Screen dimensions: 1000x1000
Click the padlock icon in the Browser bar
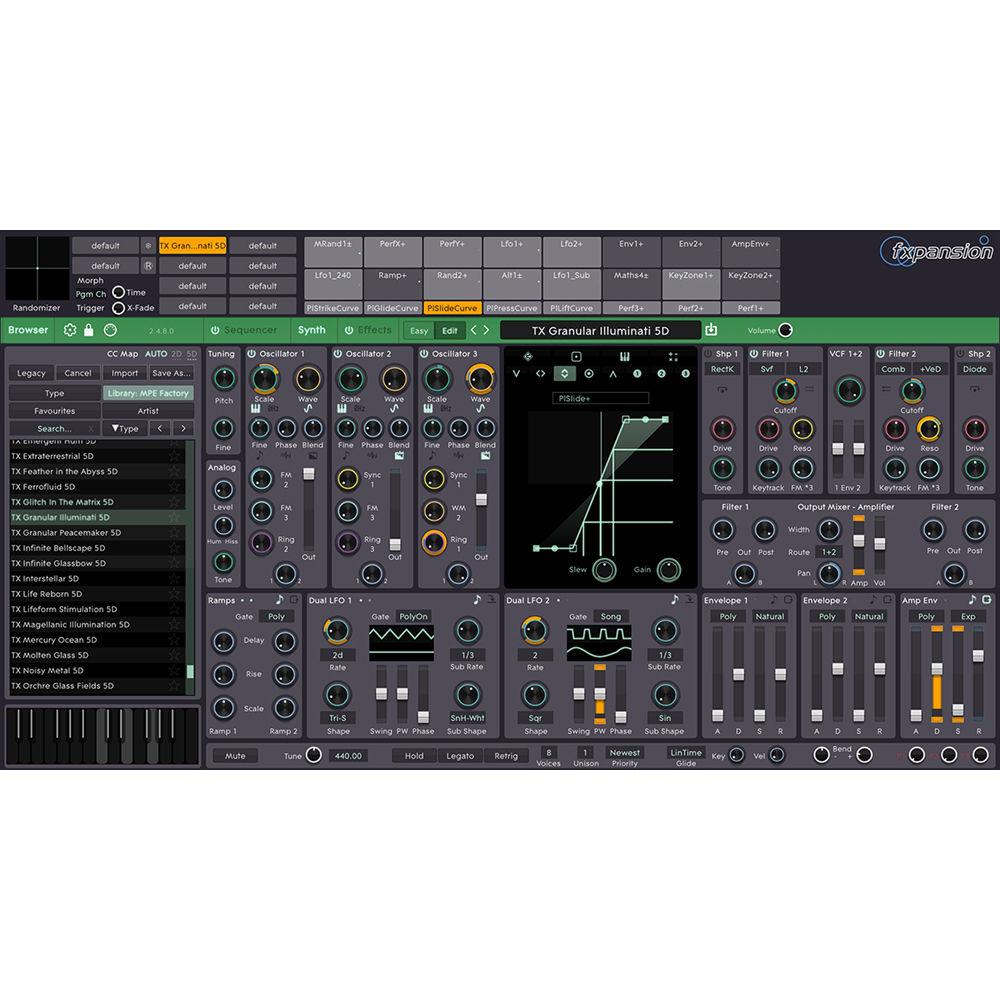(x=88, y=330)
